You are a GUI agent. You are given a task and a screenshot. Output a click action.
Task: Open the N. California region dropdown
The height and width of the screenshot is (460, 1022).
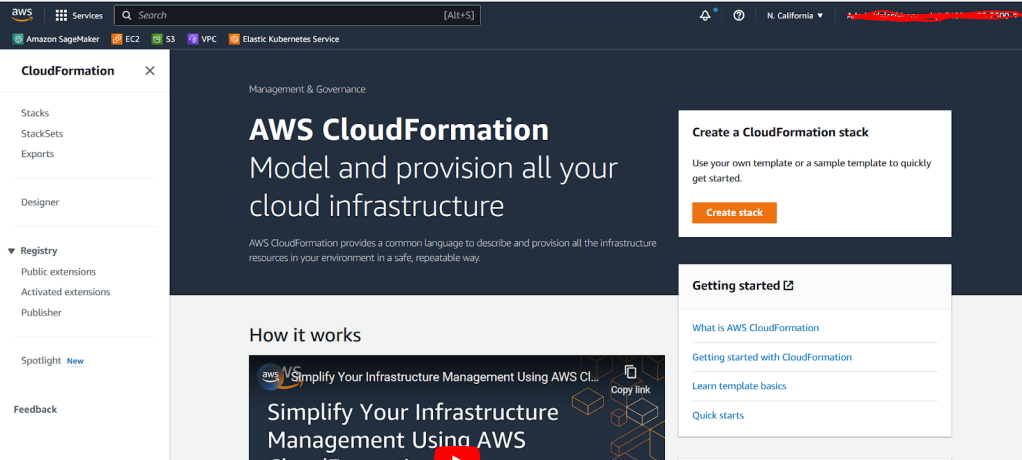point(795,16)
